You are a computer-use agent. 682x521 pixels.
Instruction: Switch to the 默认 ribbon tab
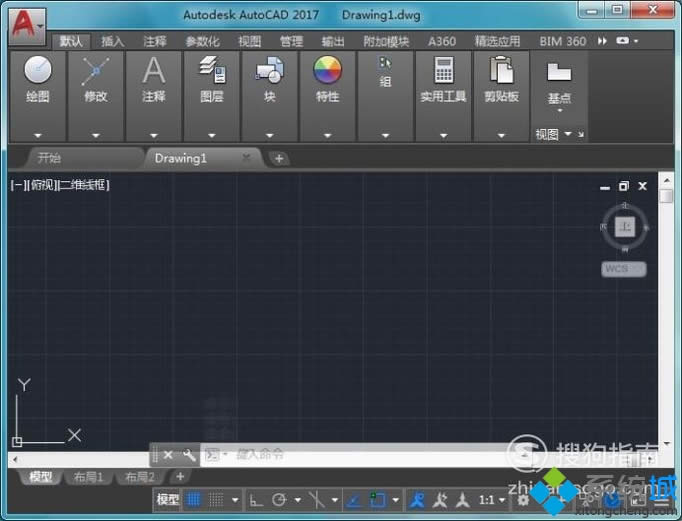[71, 41]
